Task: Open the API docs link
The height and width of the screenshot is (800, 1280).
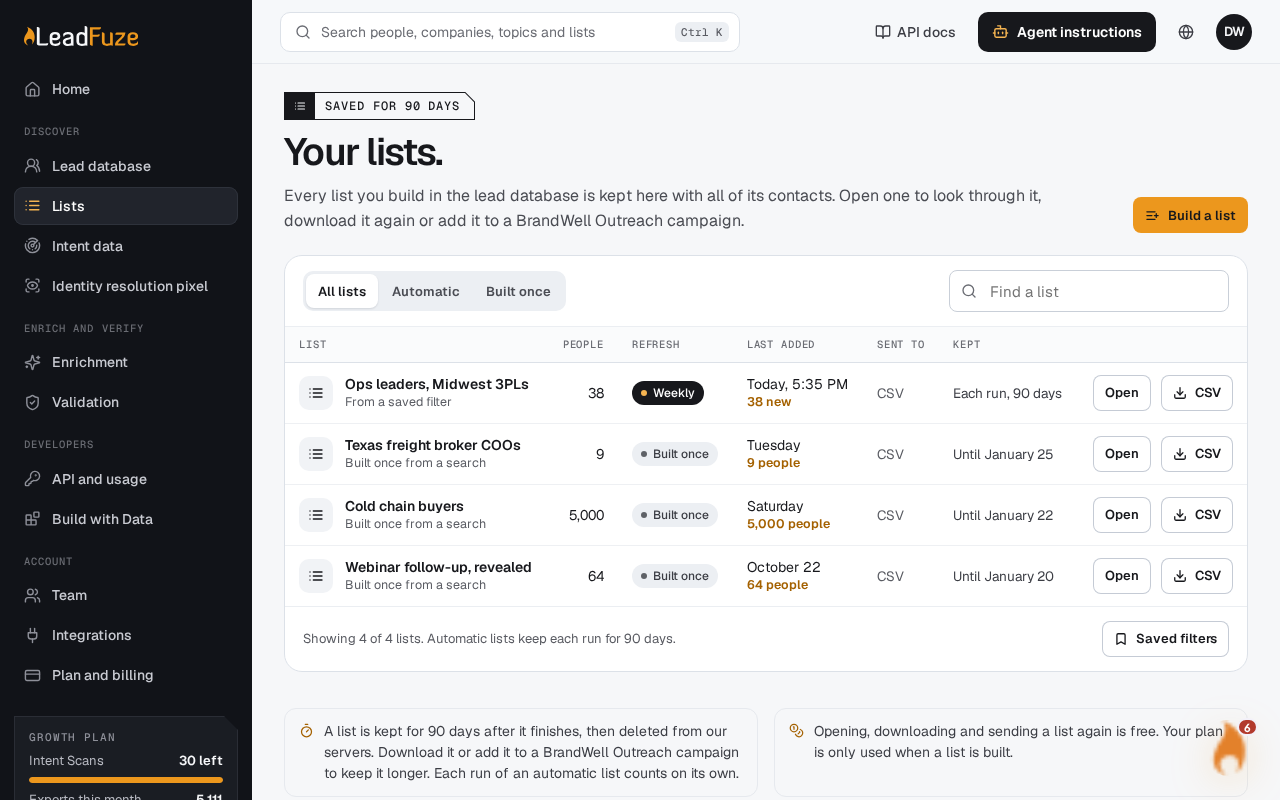Action: 915,32
